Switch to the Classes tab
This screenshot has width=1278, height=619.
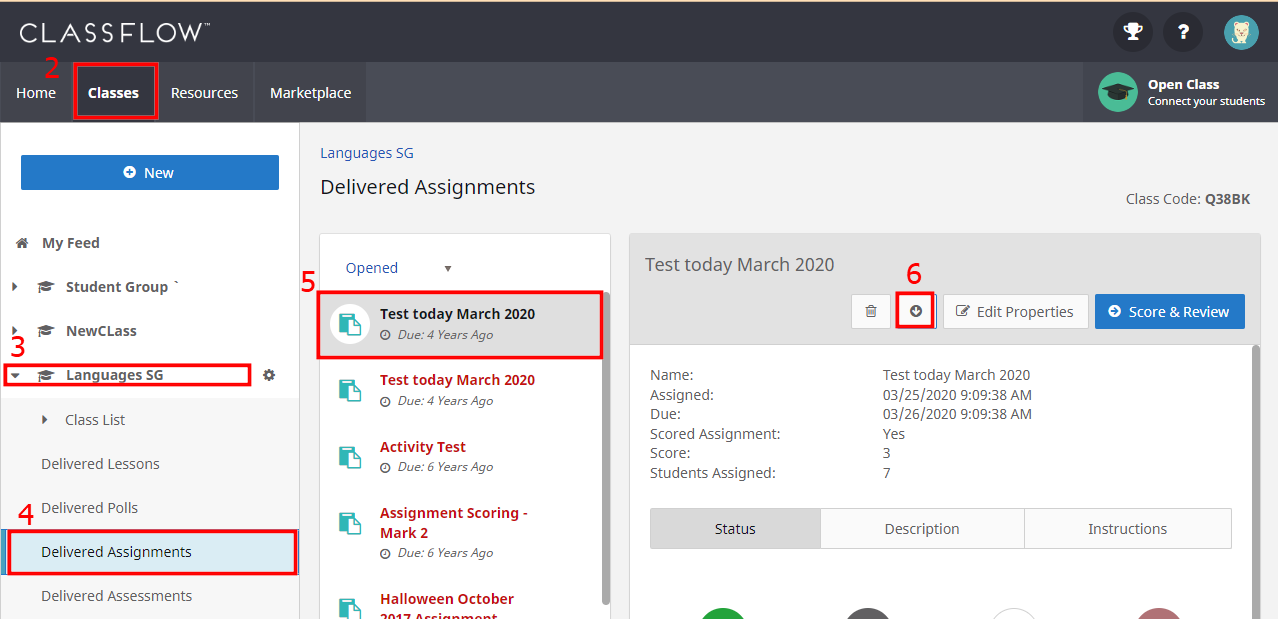114,91
